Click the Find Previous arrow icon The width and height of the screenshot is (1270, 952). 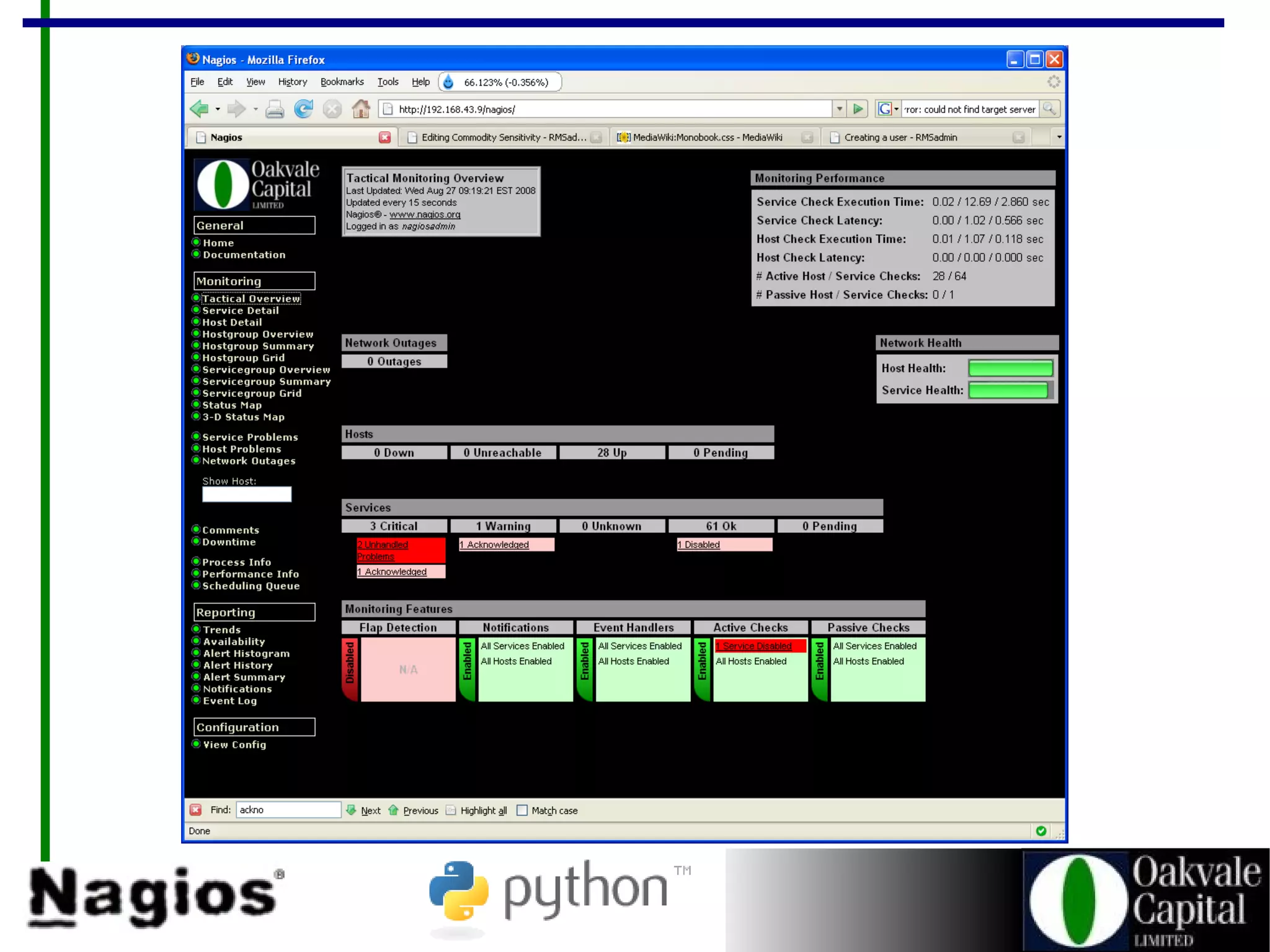pos(394,810)
